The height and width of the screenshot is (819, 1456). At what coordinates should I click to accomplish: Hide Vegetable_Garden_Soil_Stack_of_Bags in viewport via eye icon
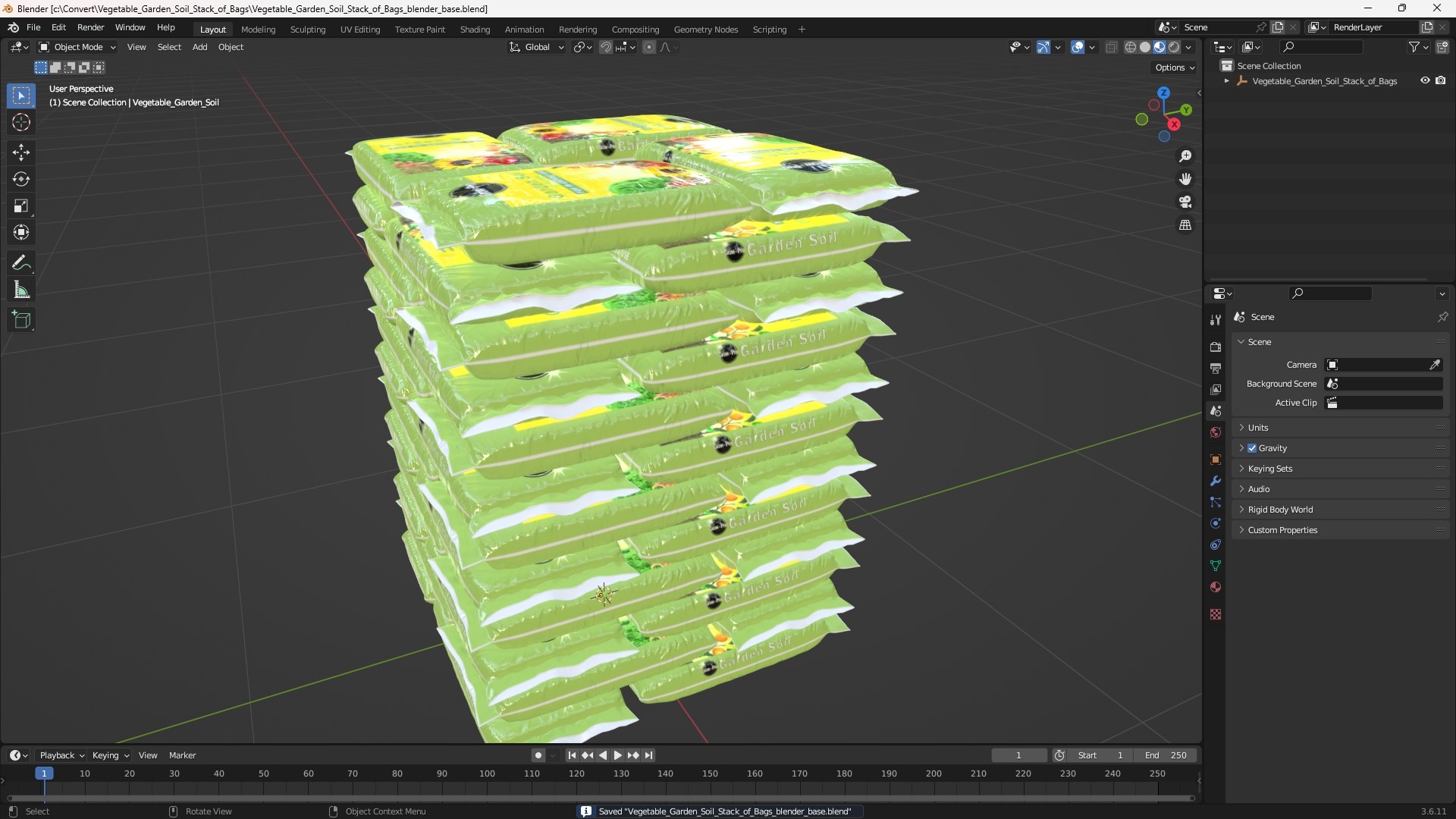[1425, 80]
